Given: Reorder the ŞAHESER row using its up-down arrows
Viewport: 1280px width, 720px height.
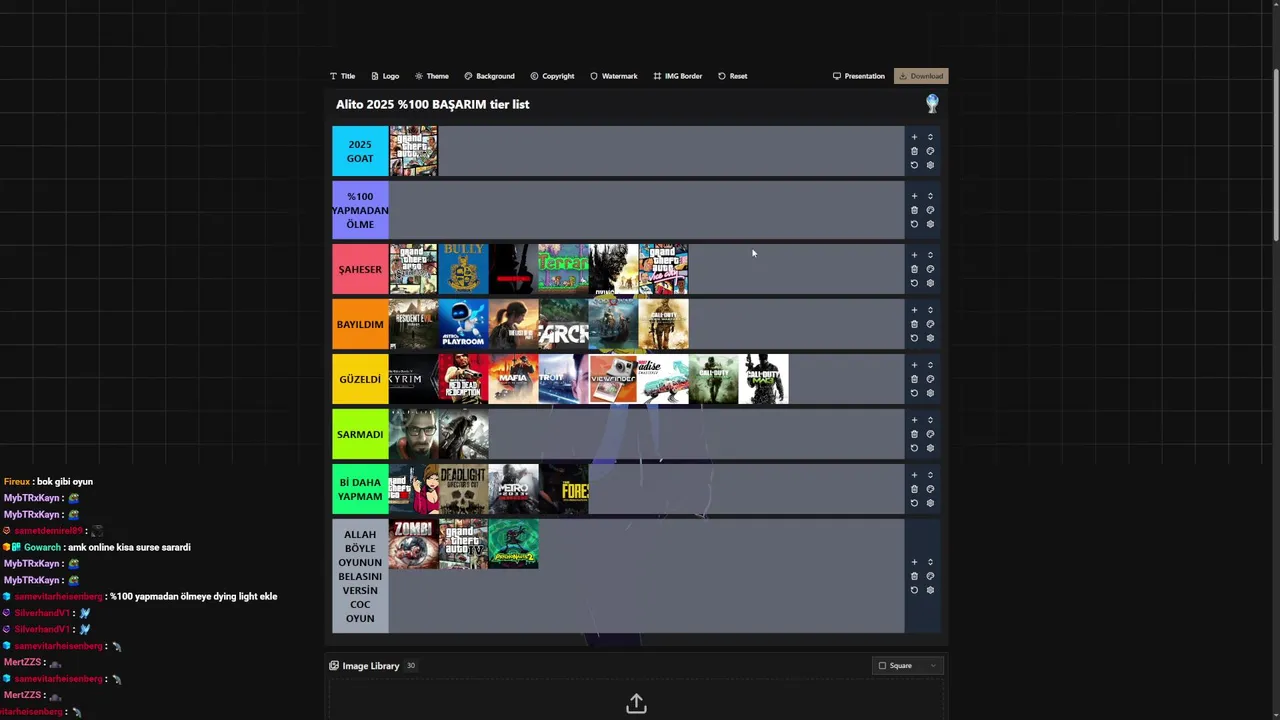Looking at the screenshot, I should [930, 255].
